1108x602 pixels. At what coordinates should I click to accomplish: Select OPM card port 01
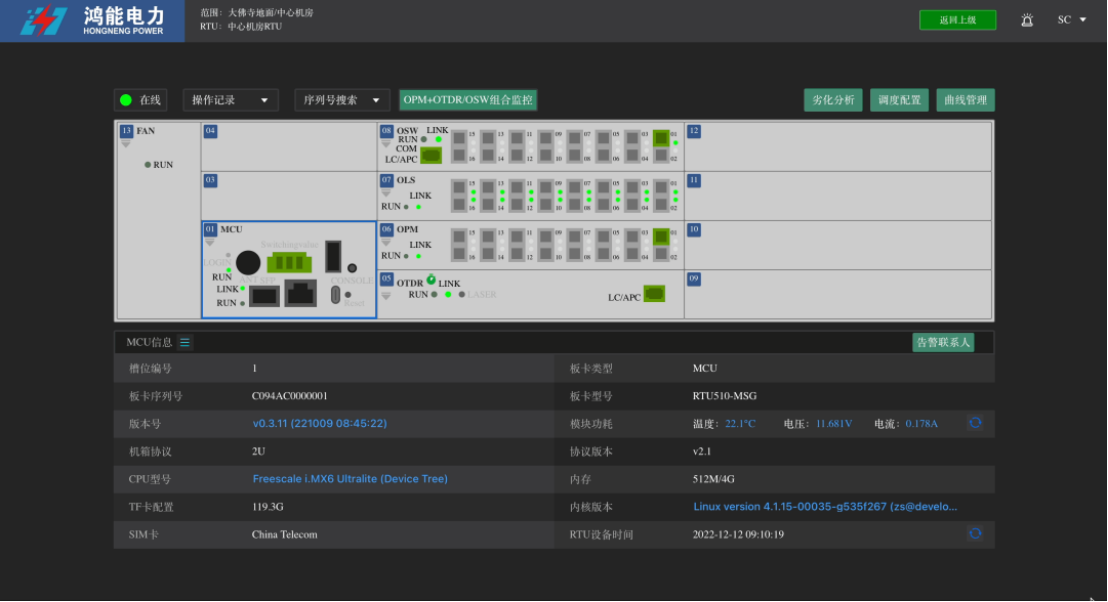(661, 237)
